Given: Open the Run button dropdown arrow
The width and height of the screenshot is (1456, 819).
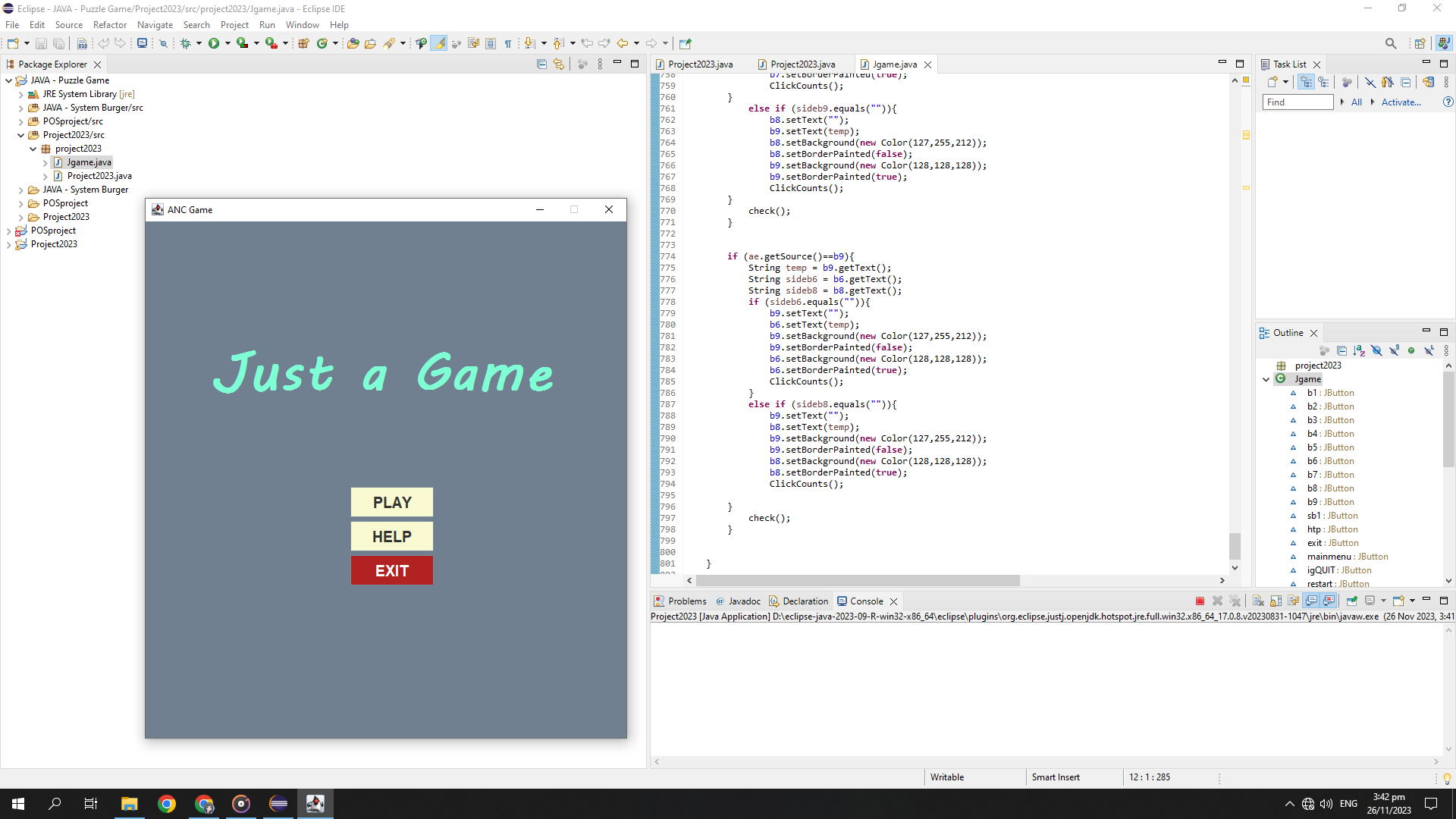Looking at the screenshot, I should [x=227, y=43].
